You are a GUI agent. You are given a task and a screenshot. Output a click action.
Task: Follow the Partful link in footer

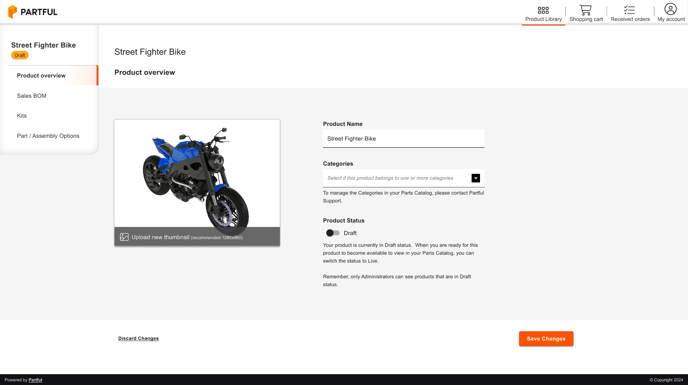36,380
